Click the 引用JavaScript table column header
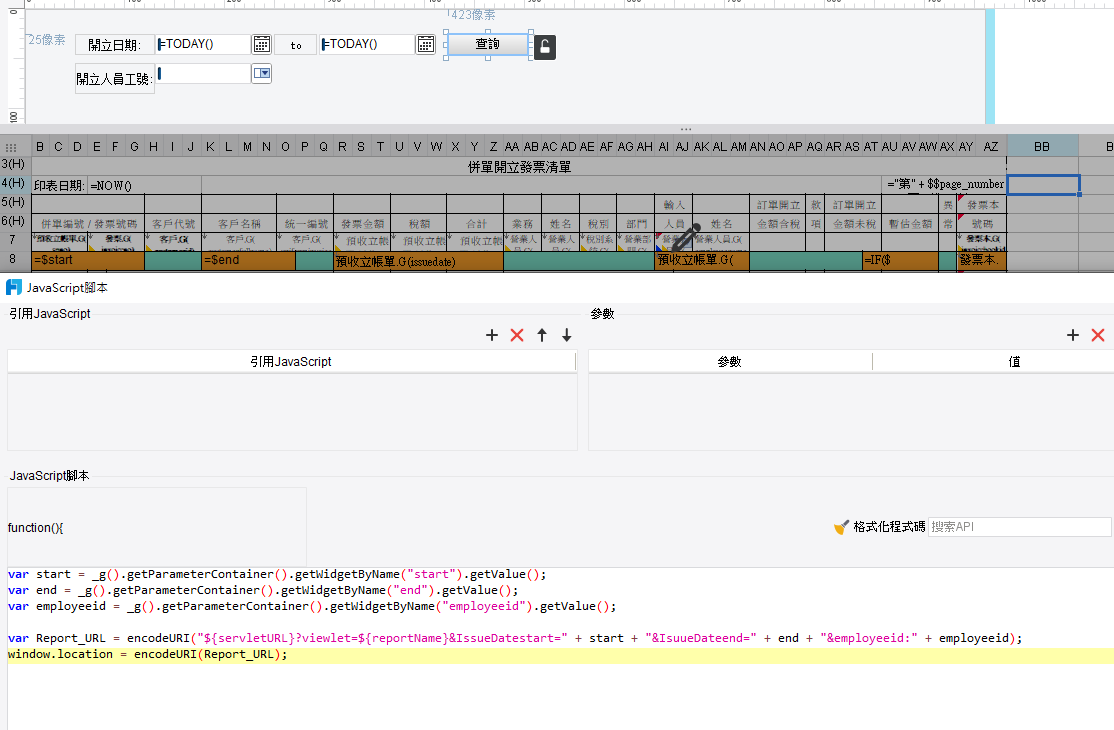 coord(291,361)
